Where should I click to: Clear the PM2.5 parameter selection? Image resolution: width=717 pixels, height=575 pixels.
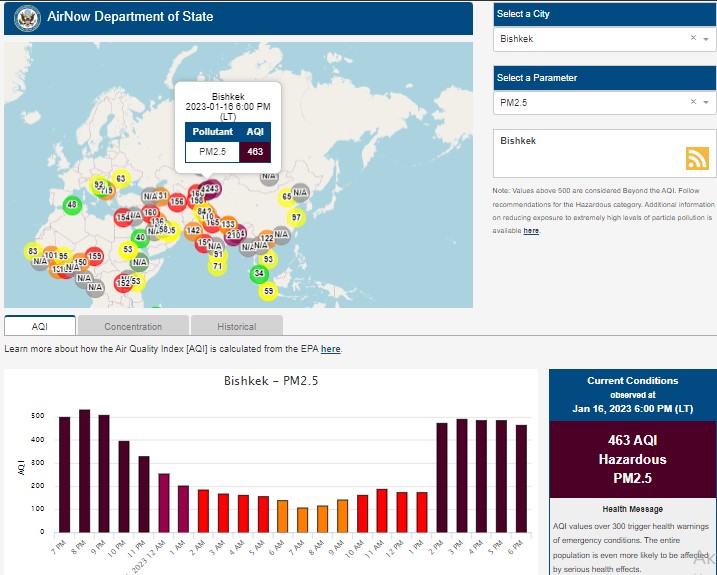[693, 102]
